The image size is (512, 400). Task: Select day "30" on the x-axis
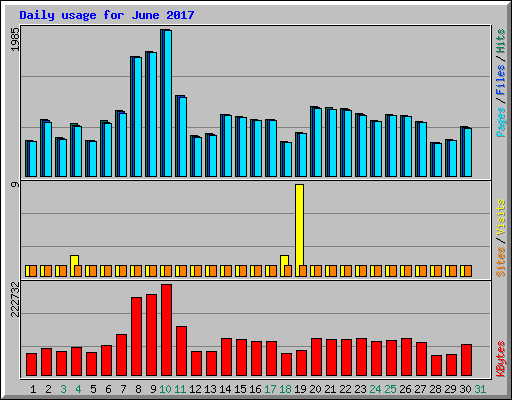tap(465, 389)
